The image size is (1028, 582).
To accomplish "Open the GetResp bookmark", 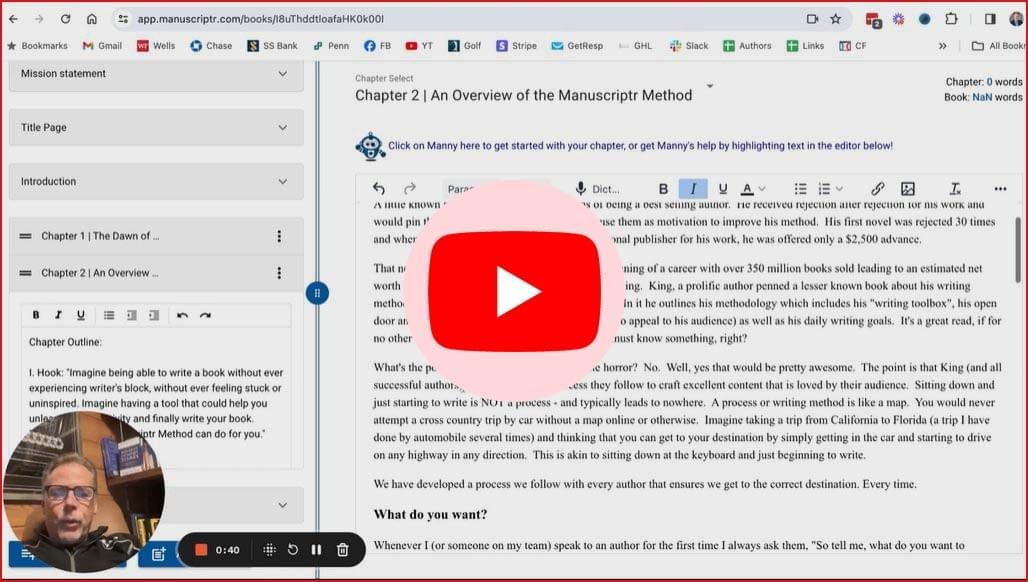I will [x=577, y=46].
